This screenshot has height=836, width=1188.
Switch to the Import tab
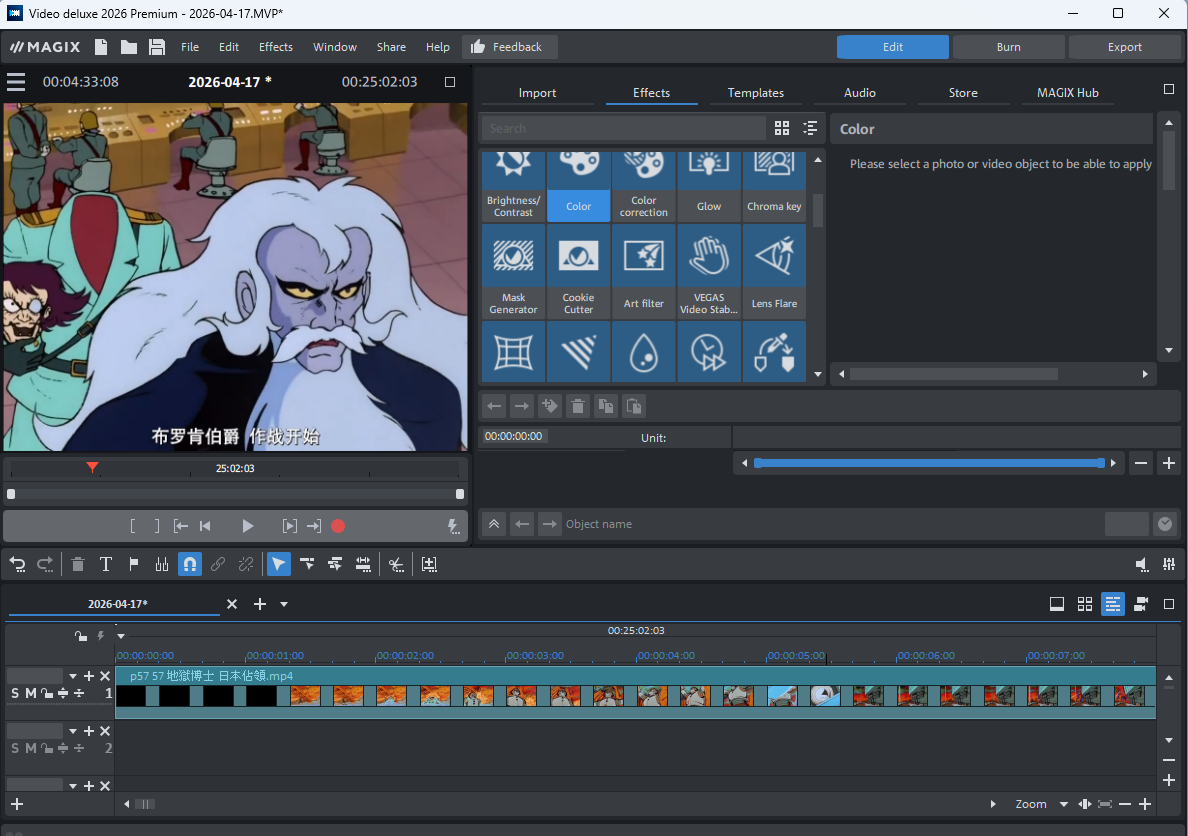(537, 92)
